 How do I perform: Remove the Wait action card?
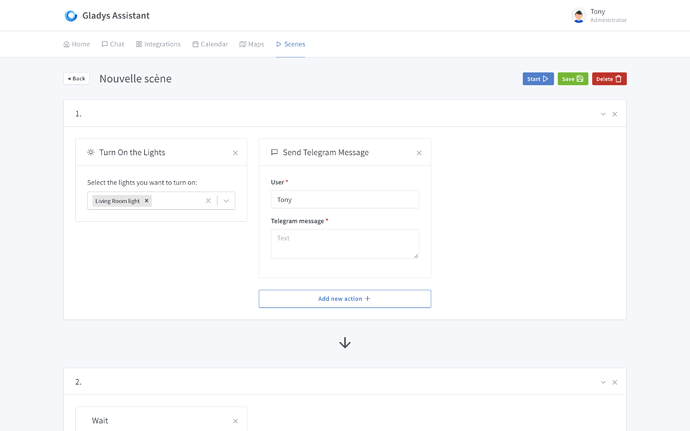pyautogui.click(x=235, y=421)
